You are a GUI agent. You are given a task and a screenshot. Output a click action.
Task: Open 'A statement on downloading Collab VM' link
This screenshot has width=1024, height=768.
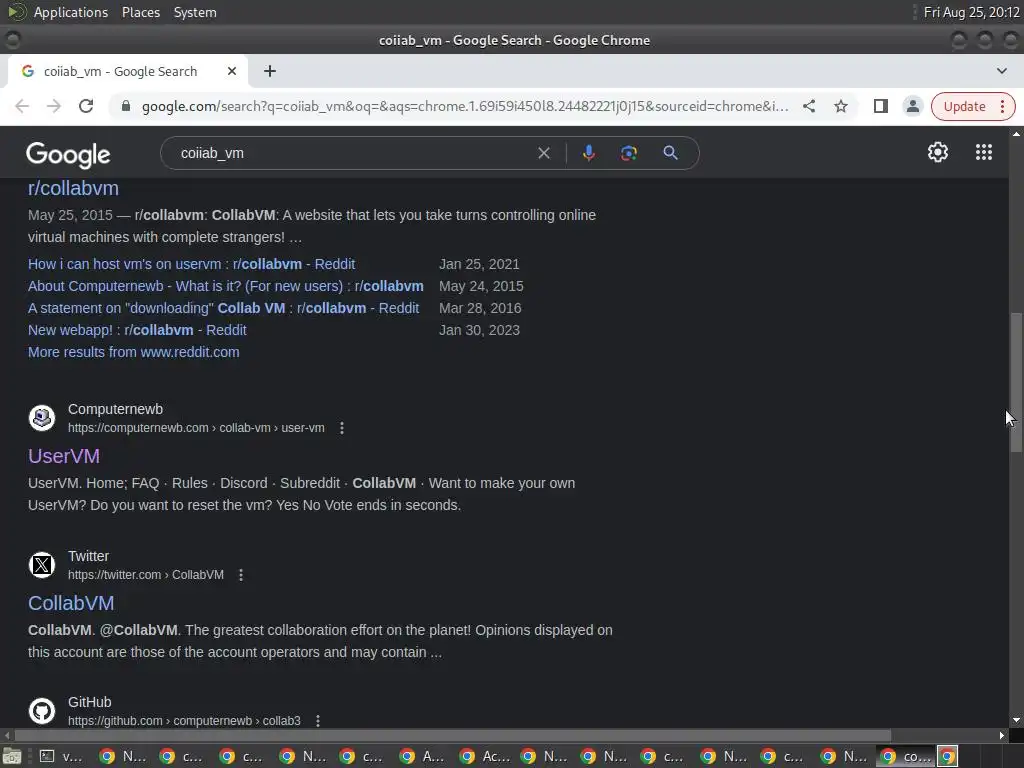[223, 308]
